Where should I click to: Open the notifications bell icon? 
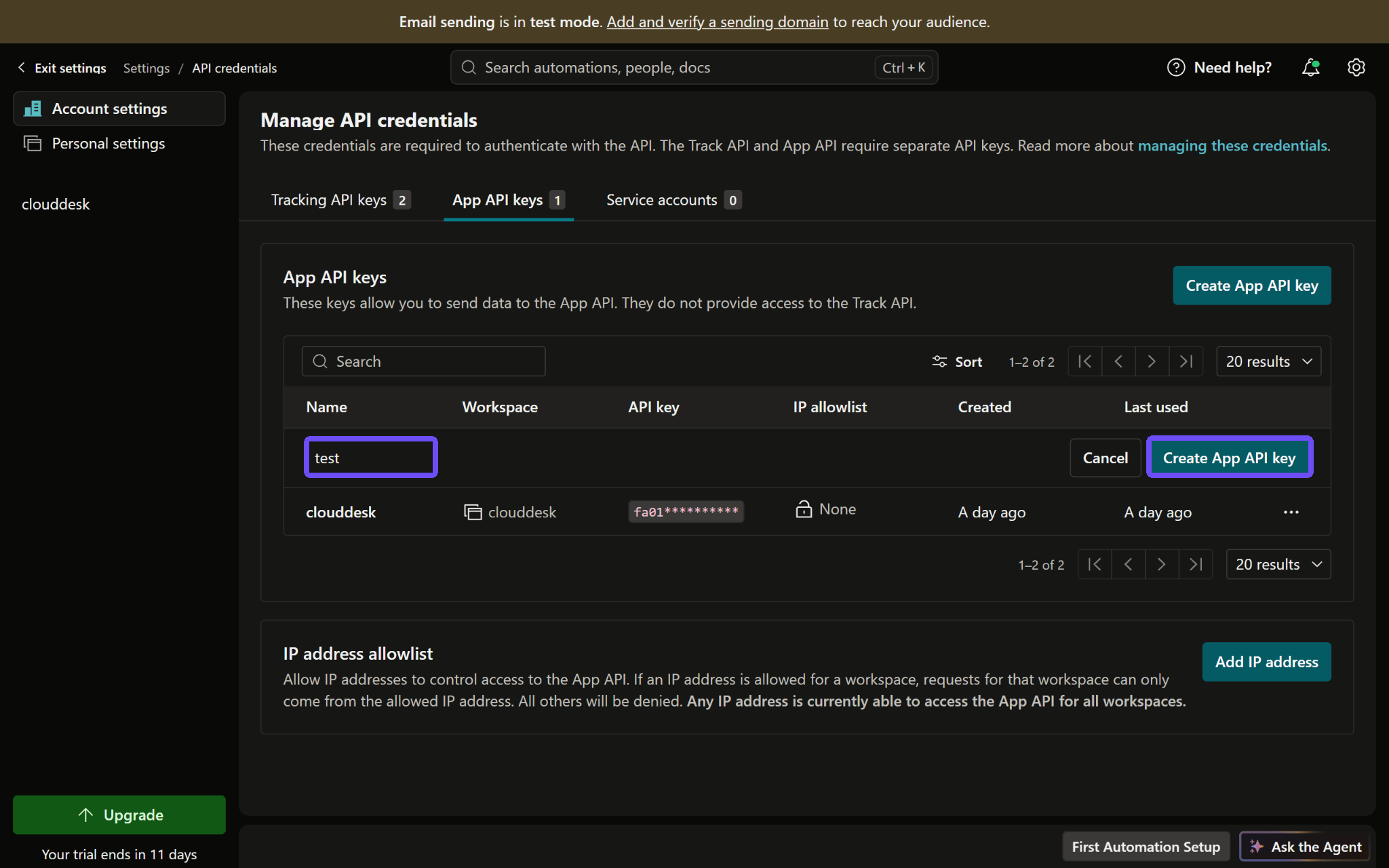(x=1310, y=67)
